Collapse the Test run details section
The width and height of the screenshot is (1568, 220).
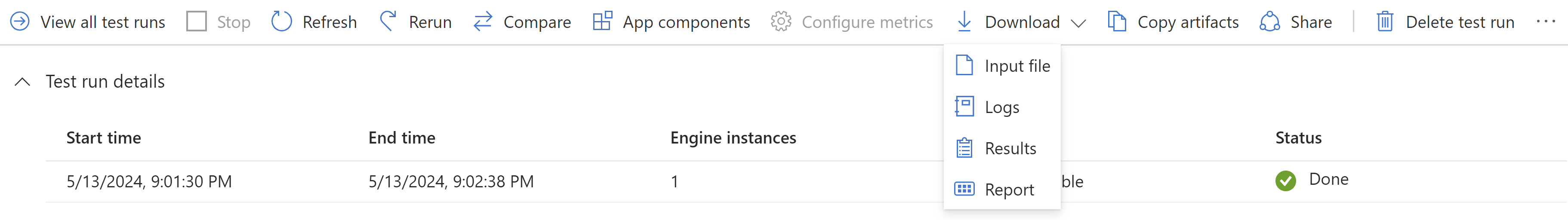tap(22, 82)
